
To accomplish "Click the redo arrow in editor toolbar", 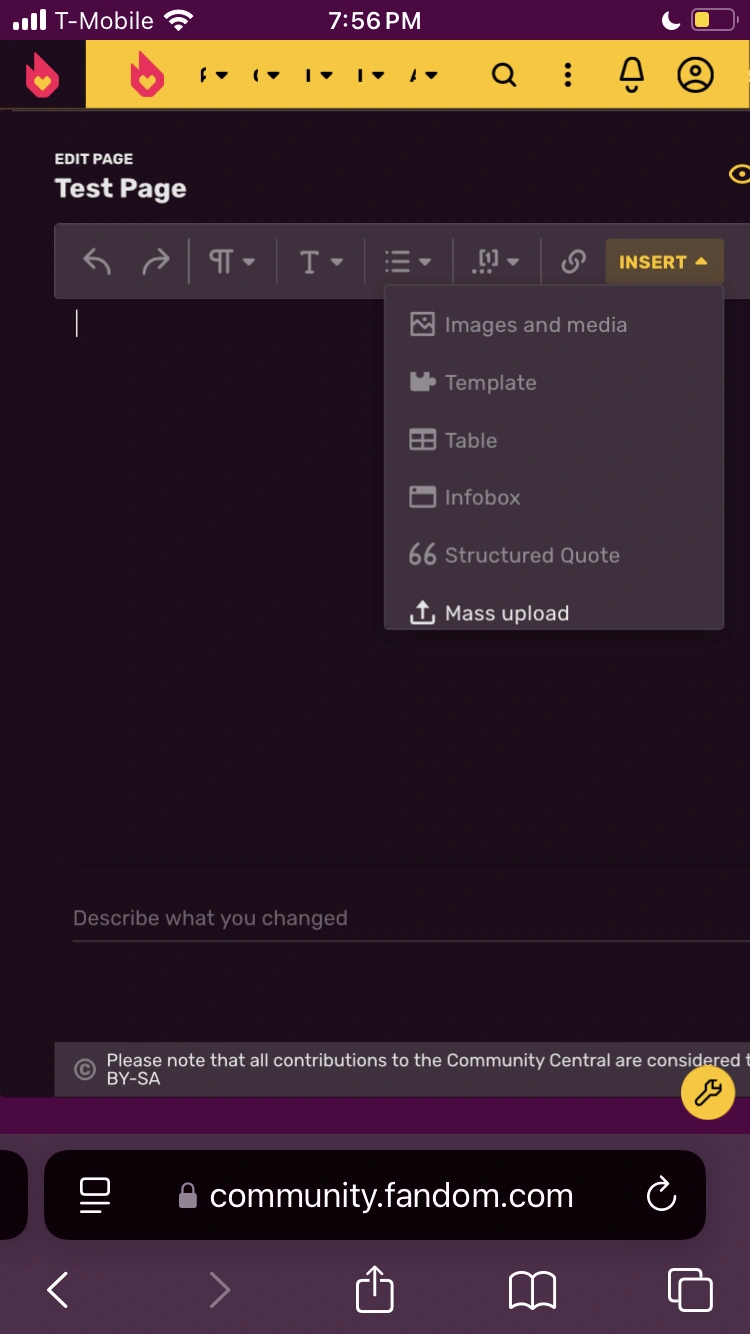I will coord(156,262).
